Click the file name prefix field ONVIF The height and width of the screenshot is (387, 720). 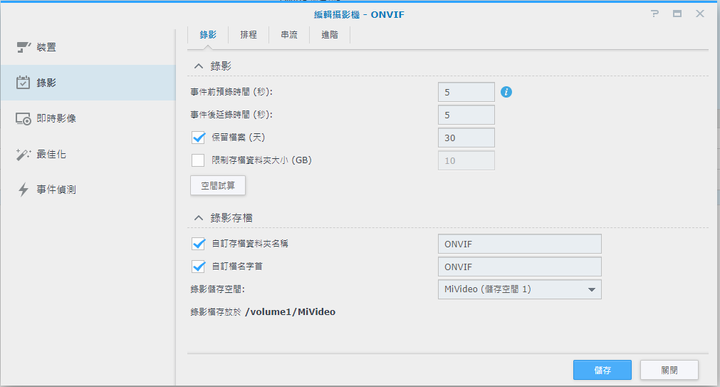520,267
